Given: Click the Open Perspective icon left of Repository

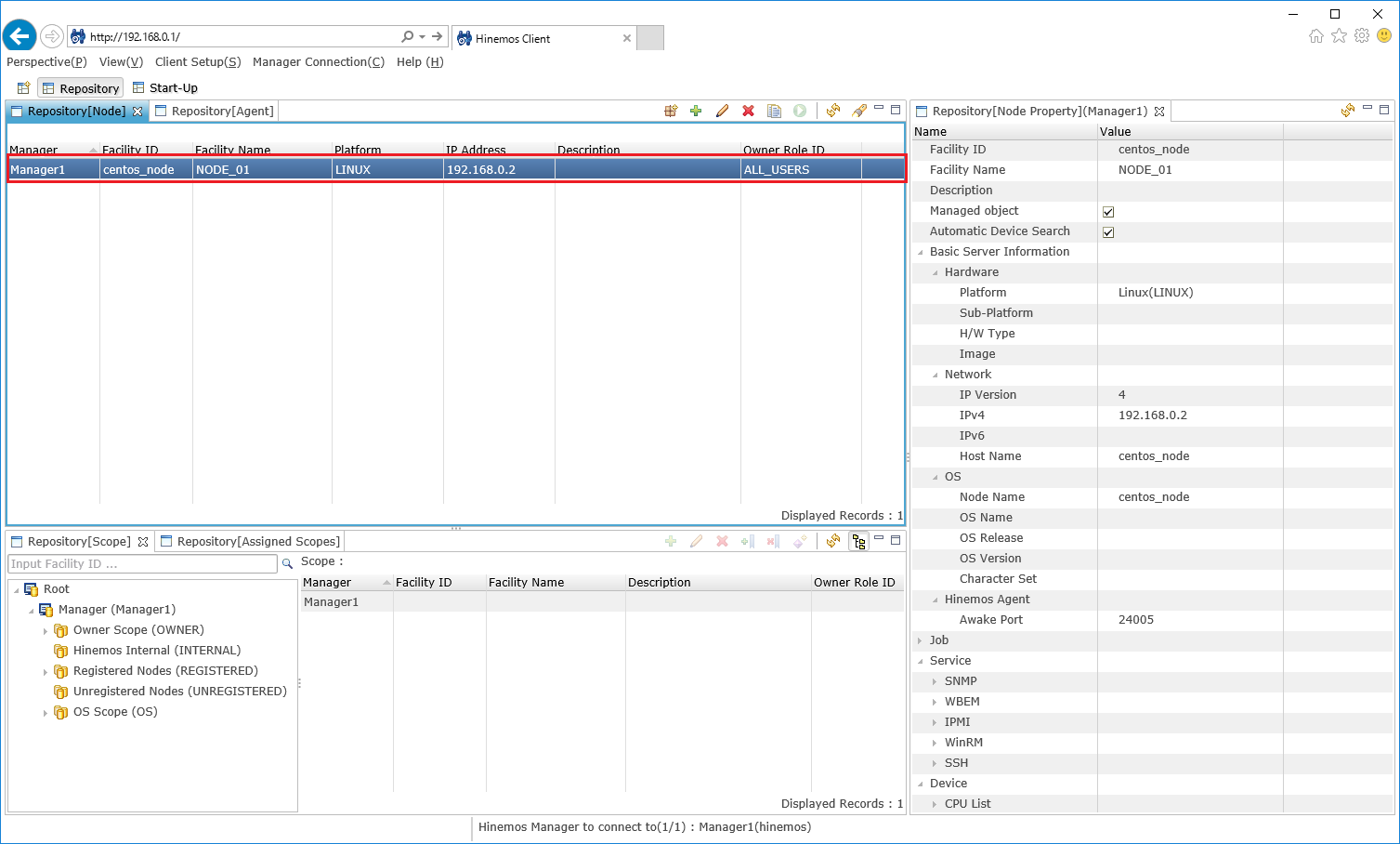Looking at the screenshot, I should point(24,88).
